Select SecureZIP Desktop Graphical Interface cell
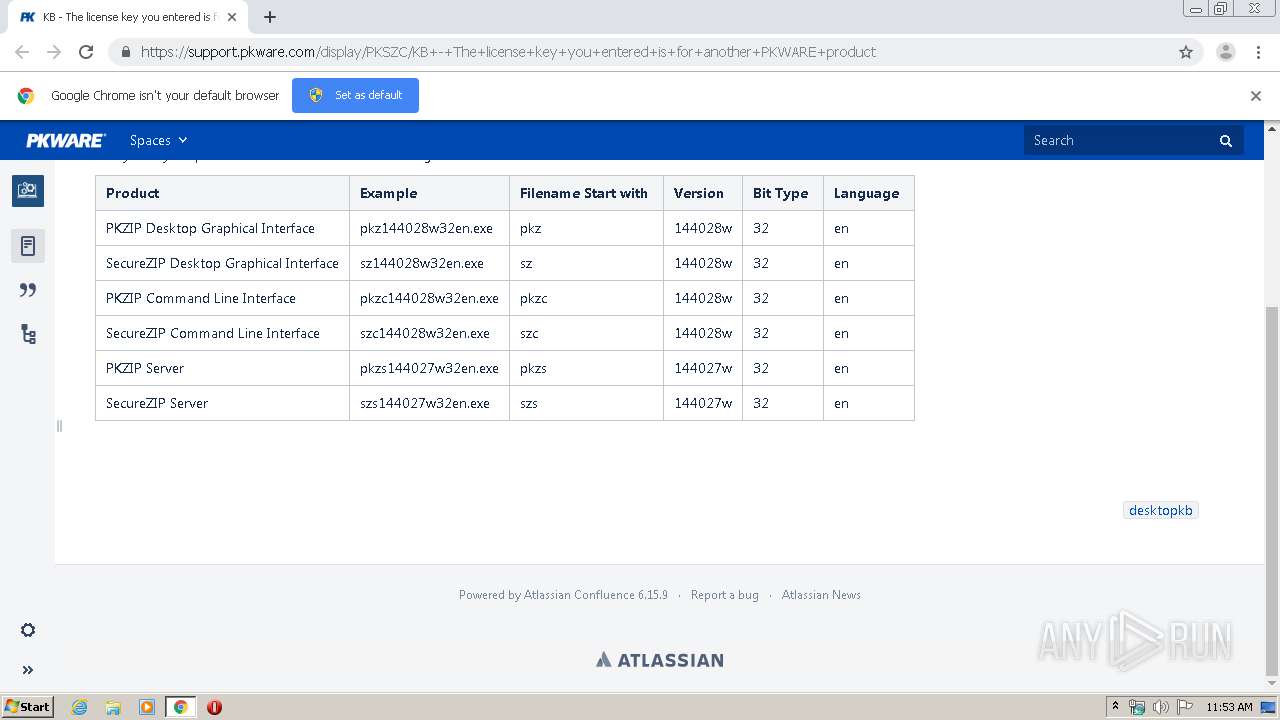 point(222,263)
